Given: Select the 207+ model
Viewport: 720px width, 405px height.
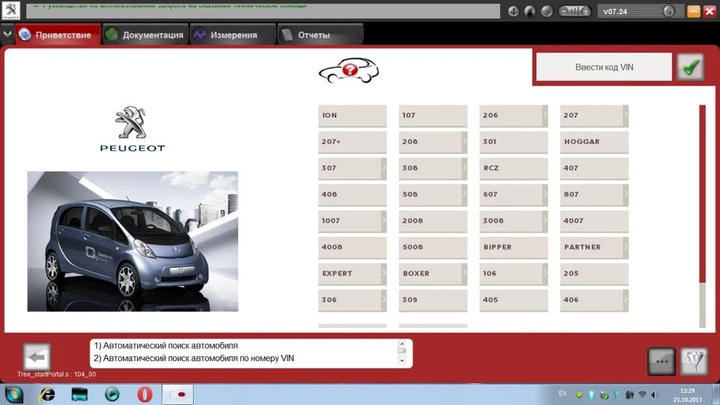Looking at the screenshot, I should click(352, 142).
